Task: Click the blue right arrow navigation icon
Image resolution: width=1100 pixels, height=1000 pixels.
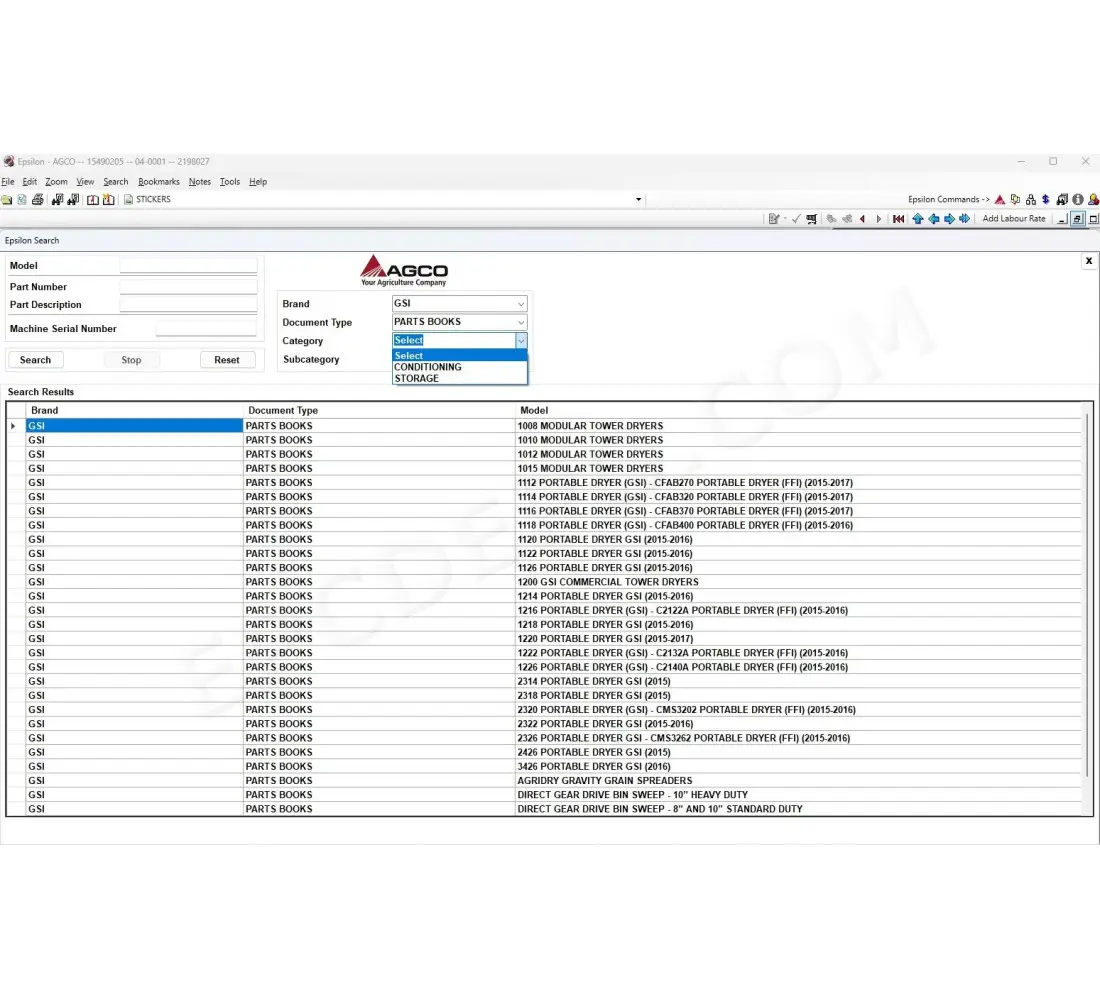Action: point(949,219)
